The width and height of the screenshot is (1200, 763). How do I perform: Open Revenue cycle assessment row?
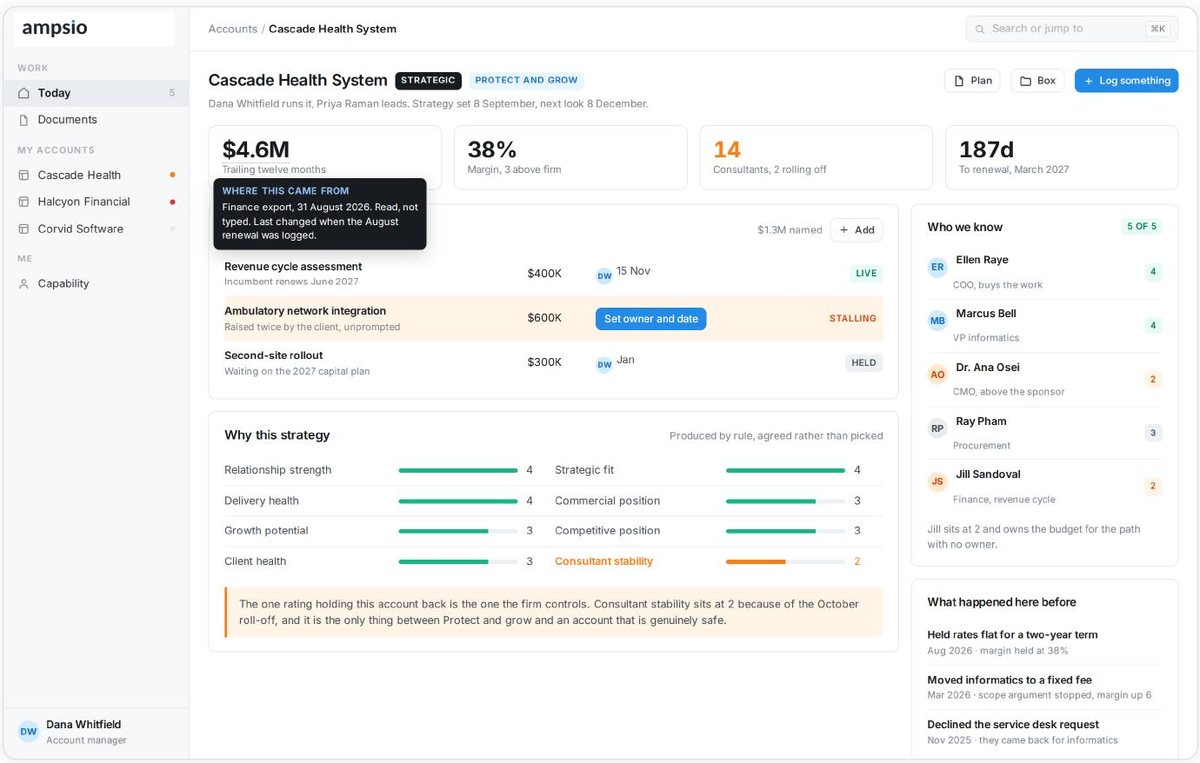tap(553, 274)
